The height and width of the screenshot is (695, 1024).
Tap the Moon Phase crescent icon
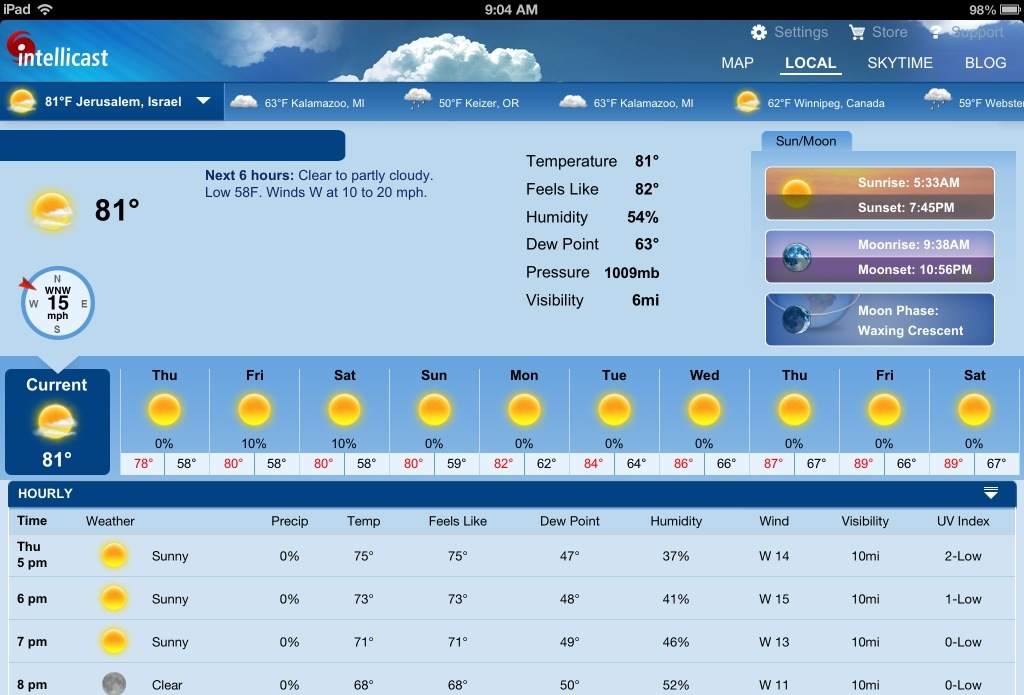click(x=796, y=320)
